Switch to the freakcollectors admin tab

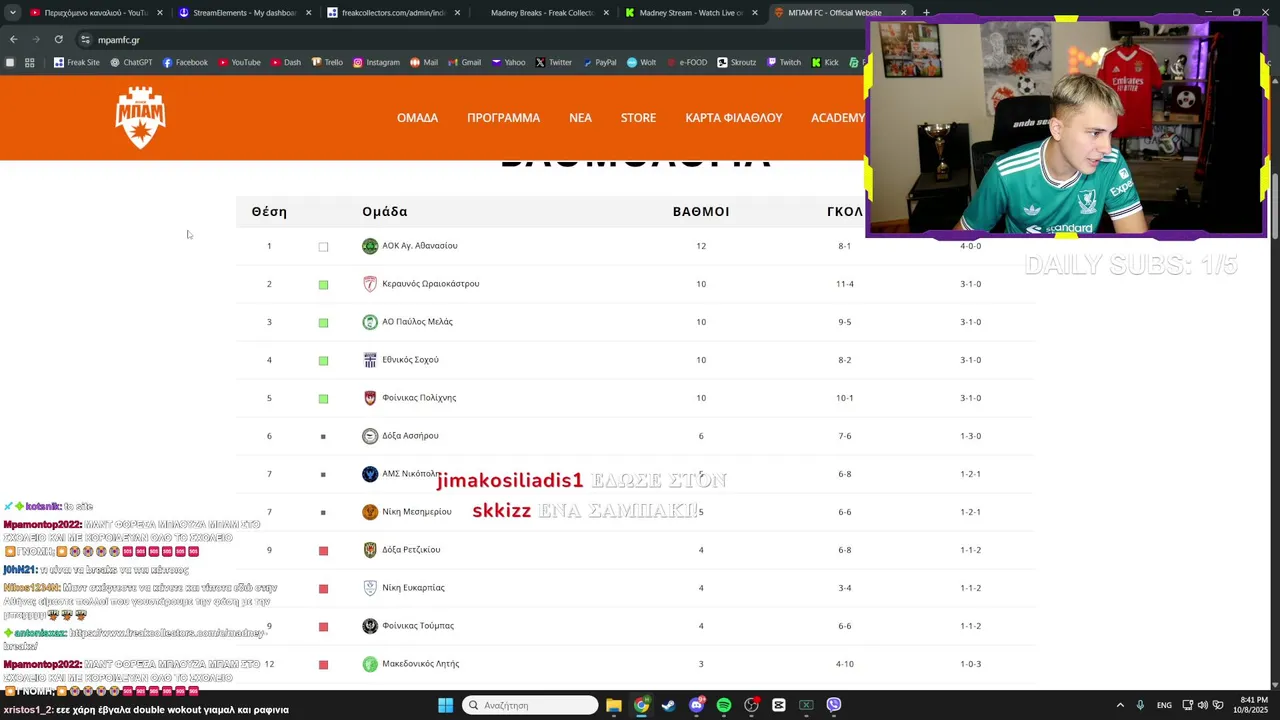392,13
